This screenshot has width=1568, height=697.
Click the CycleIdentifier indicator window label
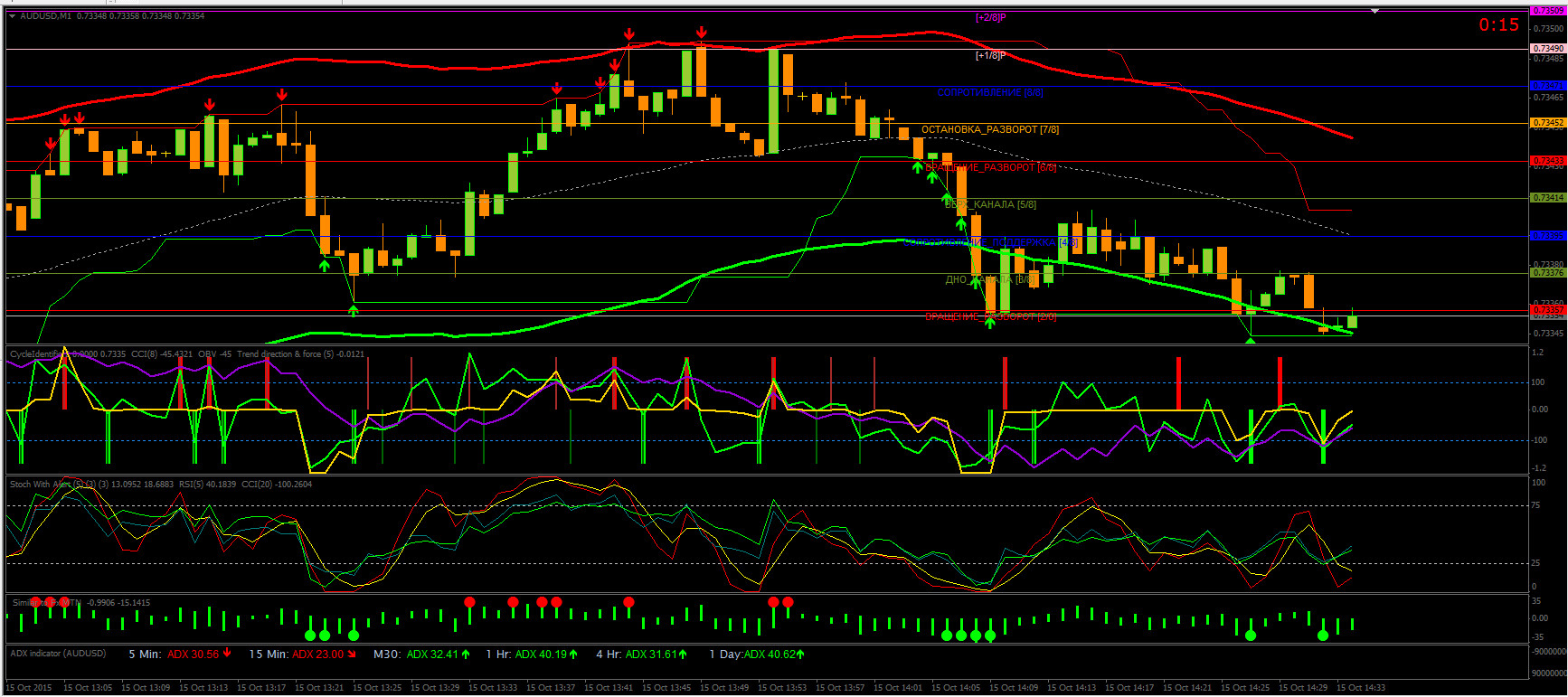click(x=38, y=354)
